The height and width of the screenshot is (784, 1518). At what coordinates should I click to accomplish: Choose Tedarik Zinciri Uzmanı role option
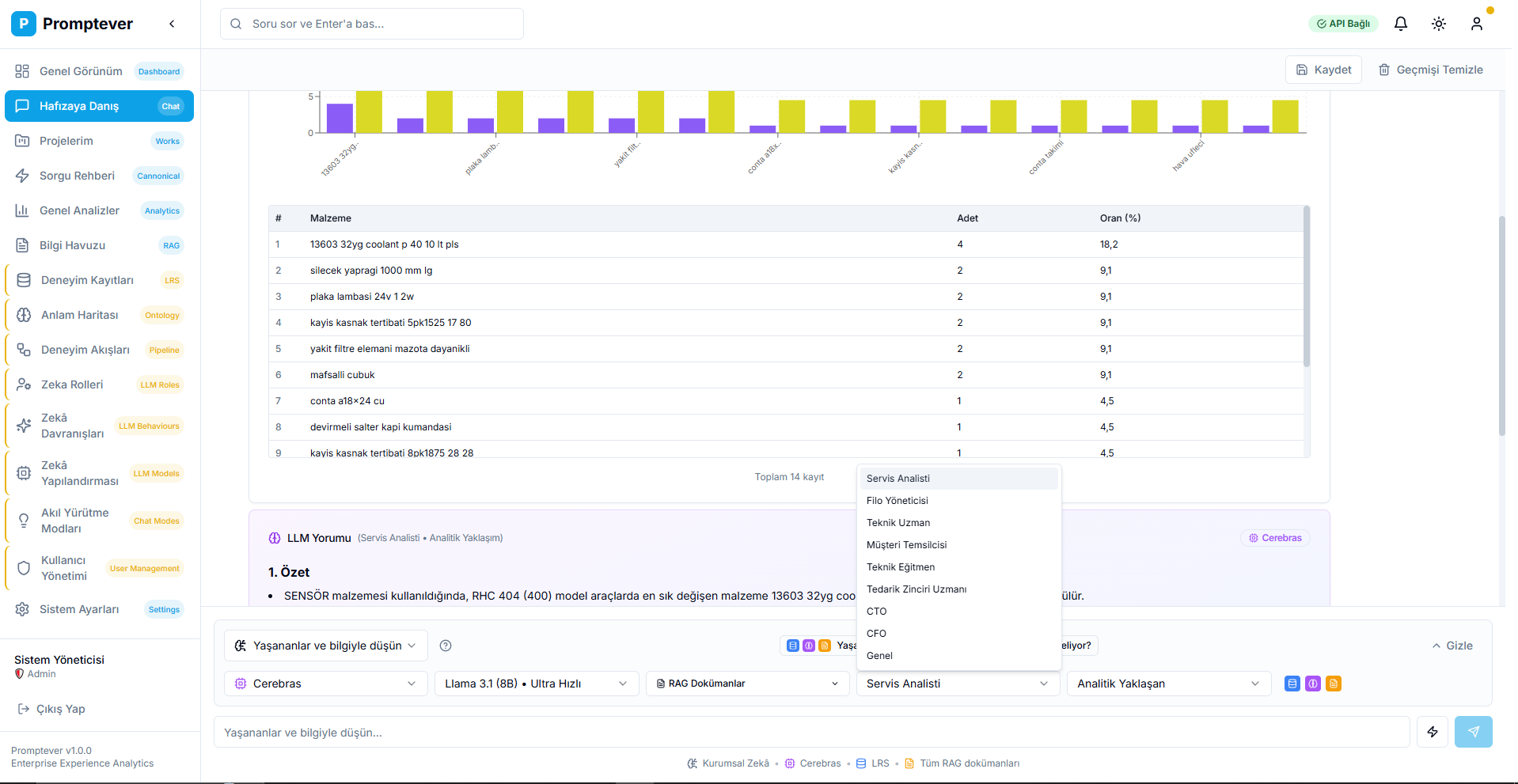click(x=916, y=589)
